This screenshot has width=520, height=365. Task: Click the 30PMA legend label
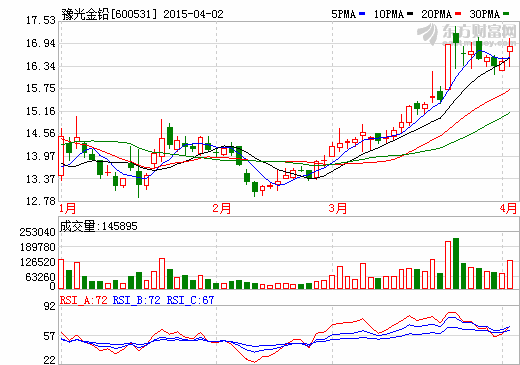[485, 14]
